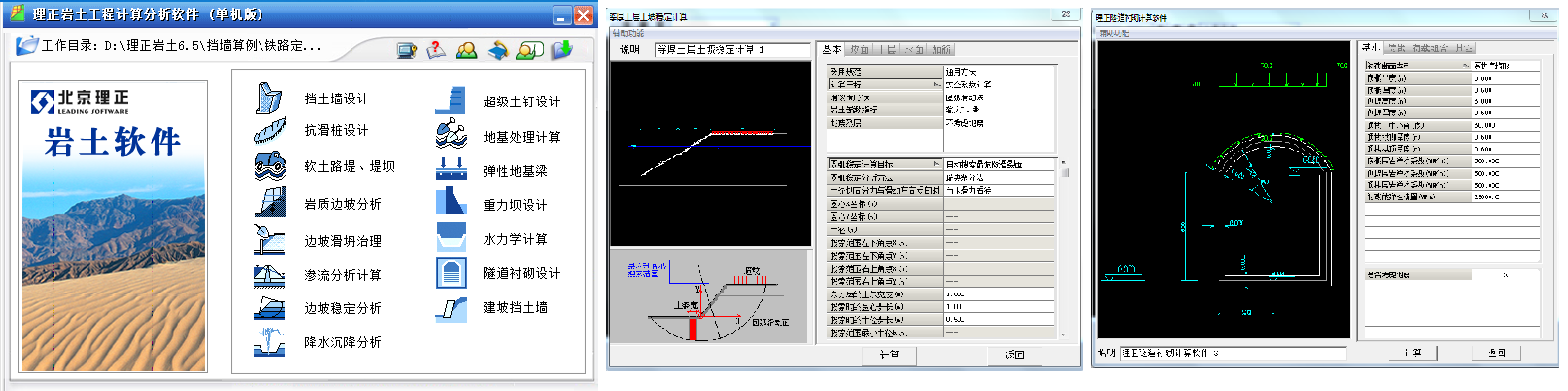The width and height of the screenshot is (1568, 391).
Task: Launch 隧道衬砌设计 tunnel lining module
Action: [x=522, y=273]
